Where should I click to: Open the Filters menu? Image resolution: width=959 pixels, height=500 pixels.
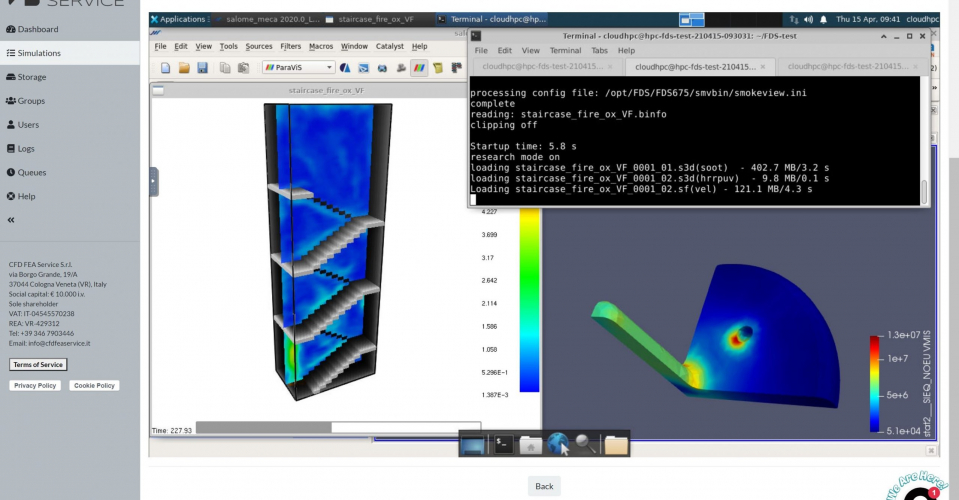291,46
